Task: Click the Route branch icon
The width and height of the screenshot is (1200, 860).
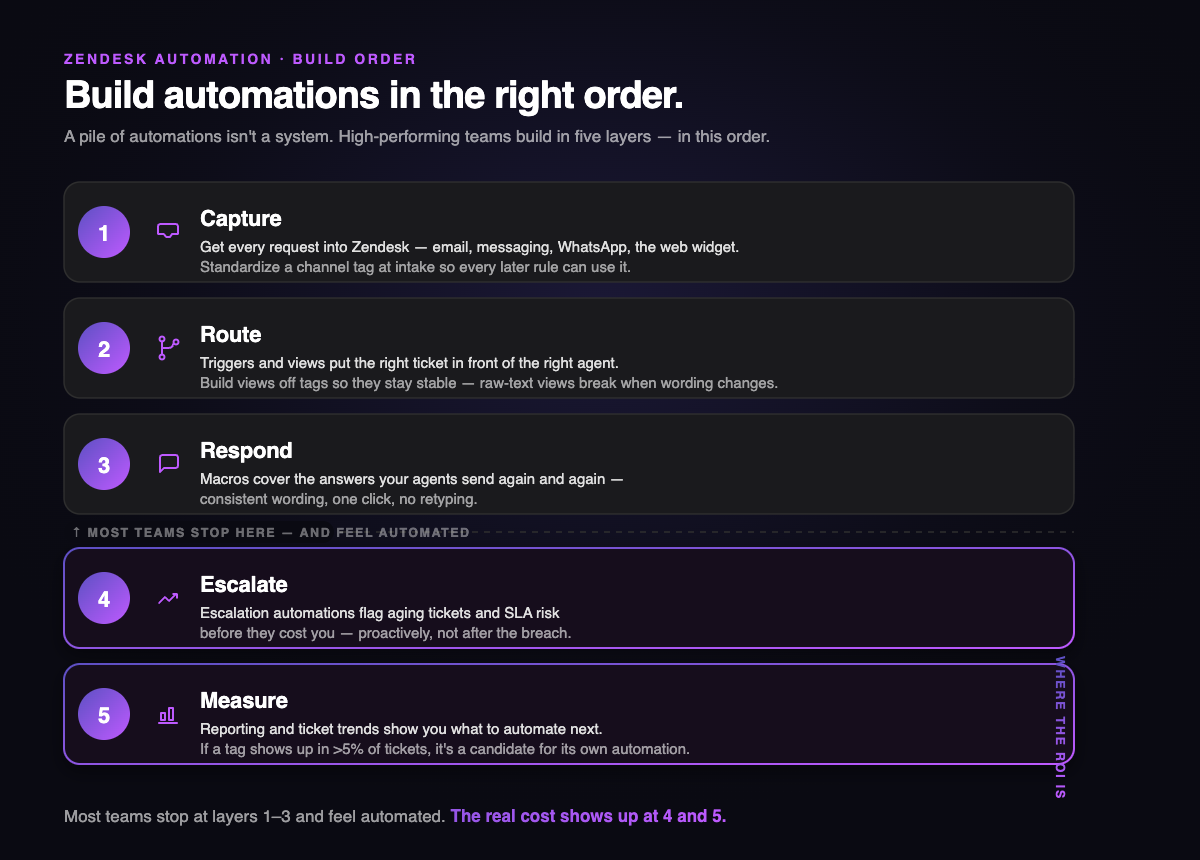Action: (168, 348)
